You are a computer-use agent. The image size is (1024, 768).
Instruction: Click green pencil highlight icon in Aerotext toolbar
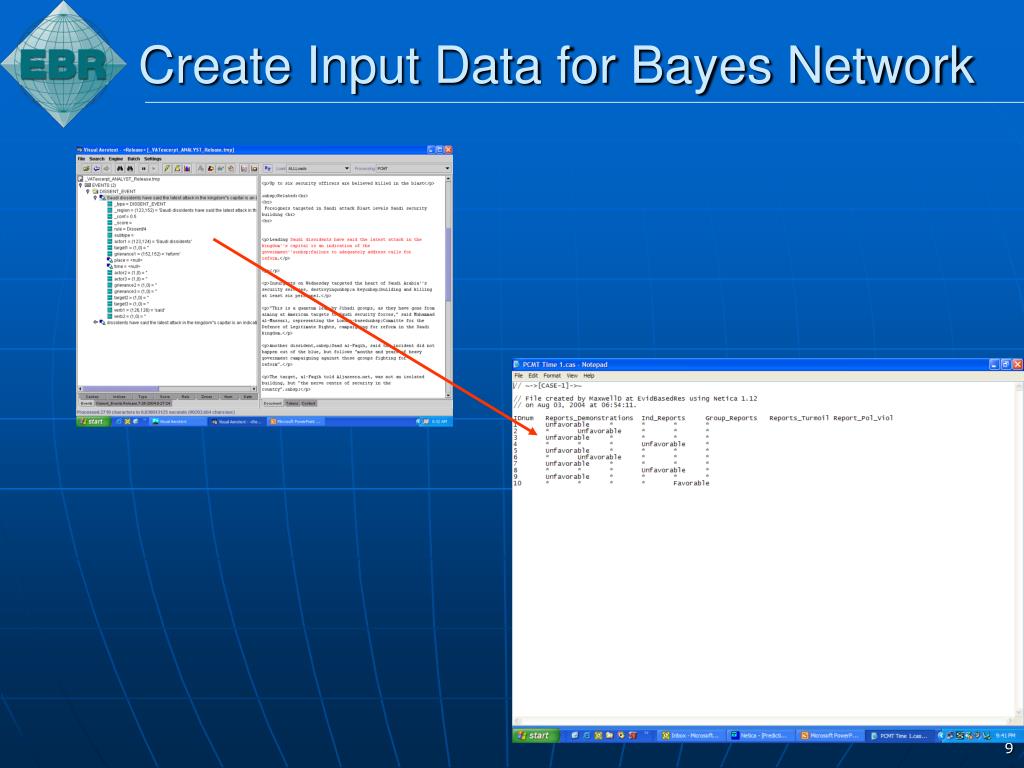tap(167, 168)
